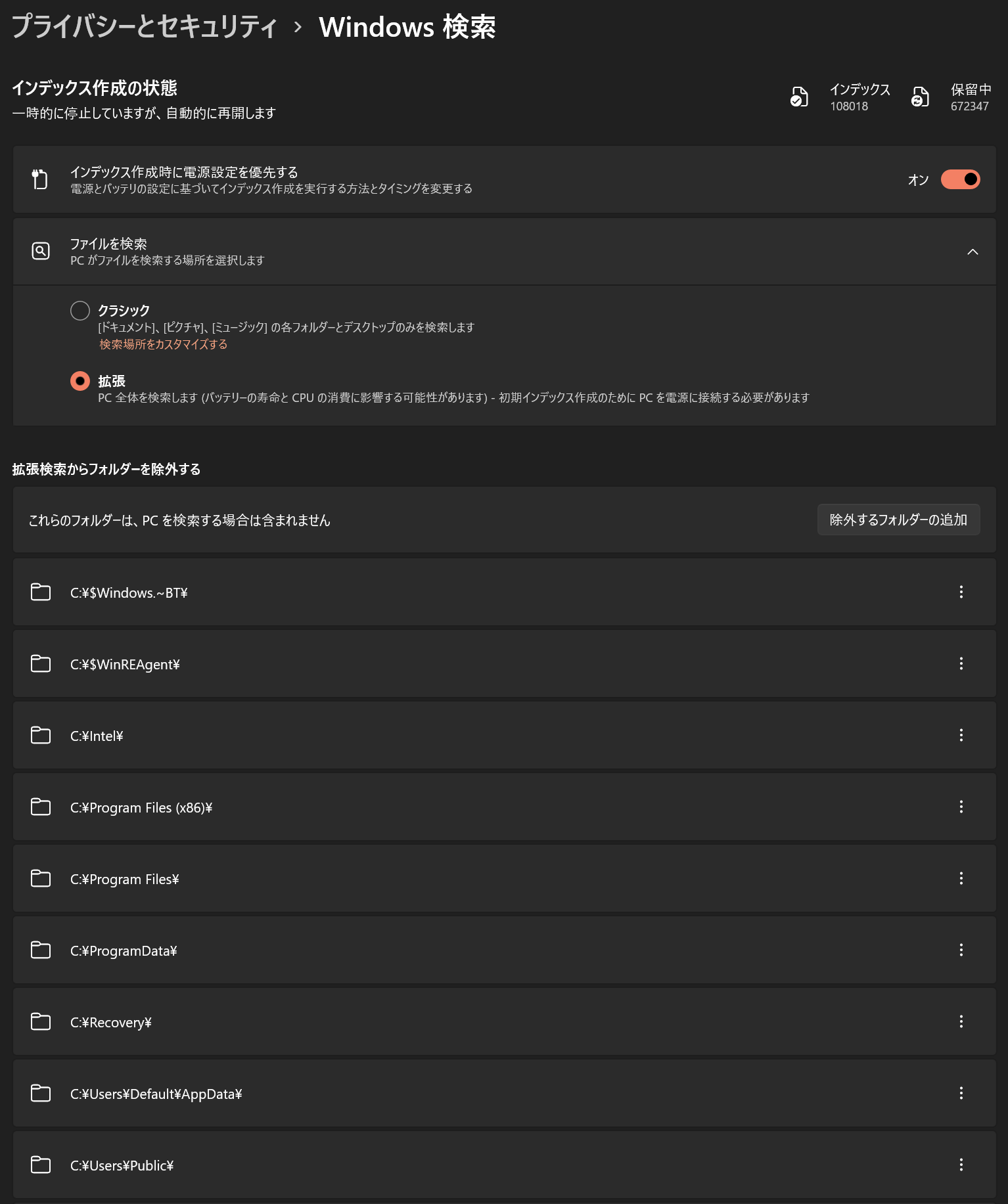Click 除外するフォルダーの追加 button

click(x=898, y=520)
